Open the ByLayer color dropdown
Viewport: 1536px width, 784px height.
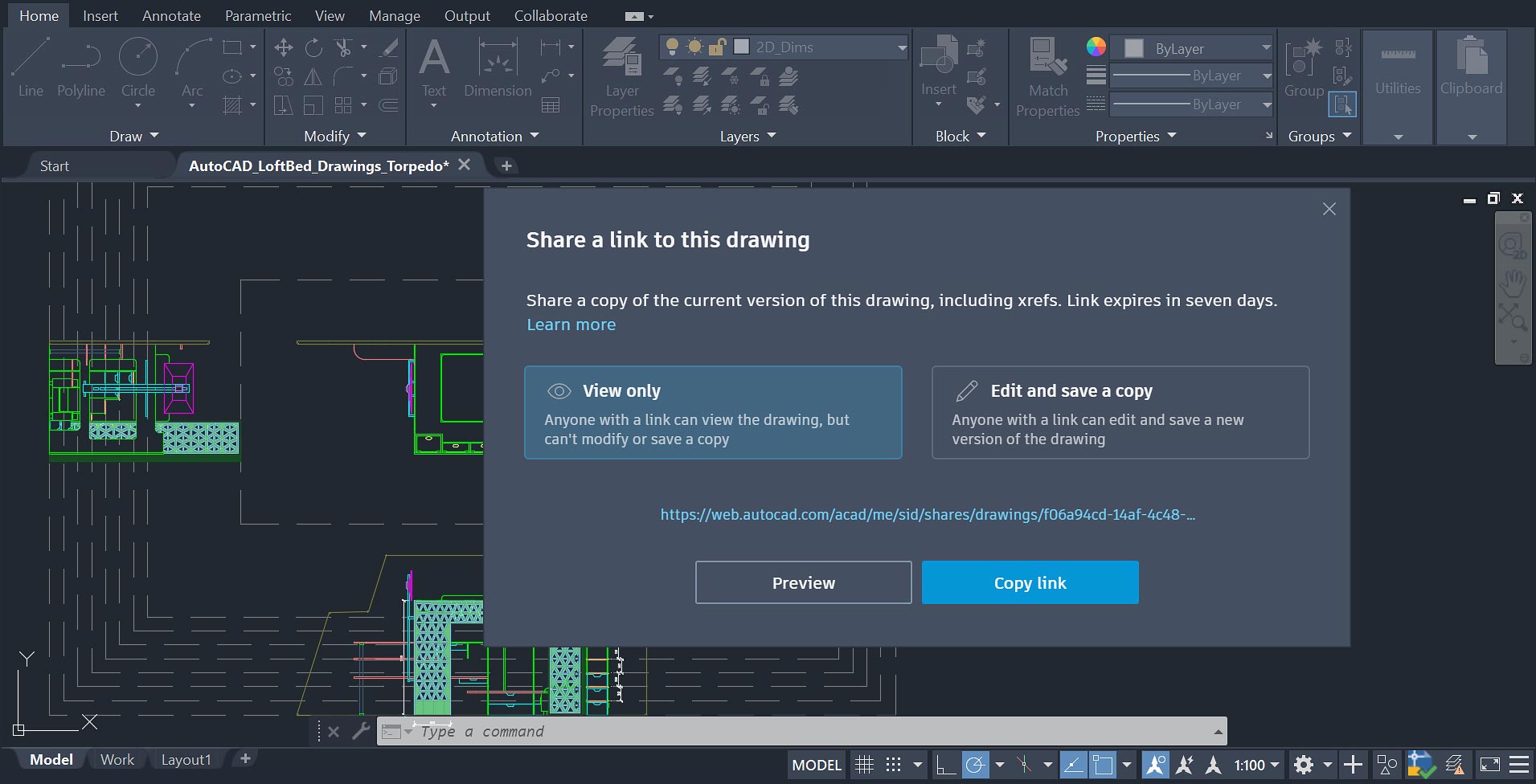pyautogui.click(x=1266, y=48)
